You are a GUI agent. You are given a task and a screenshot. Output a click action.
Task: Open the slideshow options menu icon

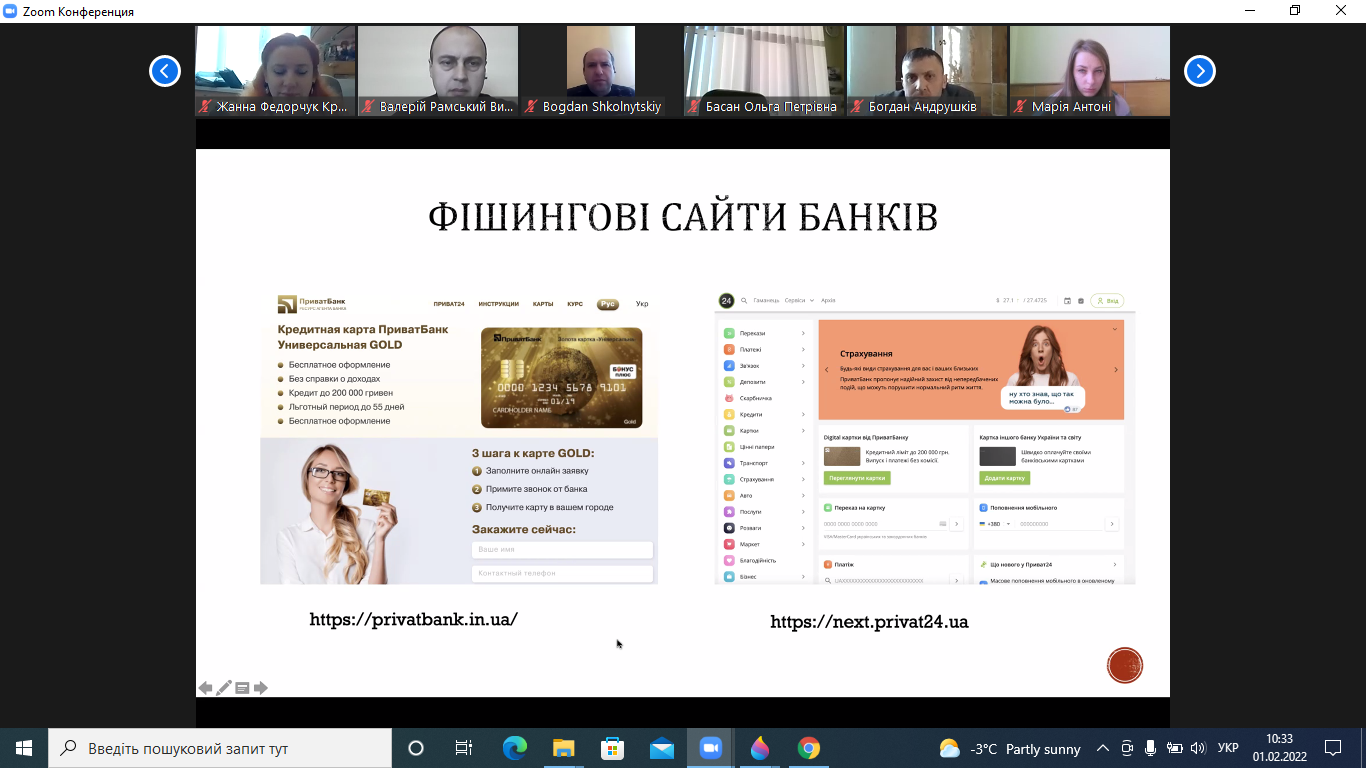[x=242, y=688]
